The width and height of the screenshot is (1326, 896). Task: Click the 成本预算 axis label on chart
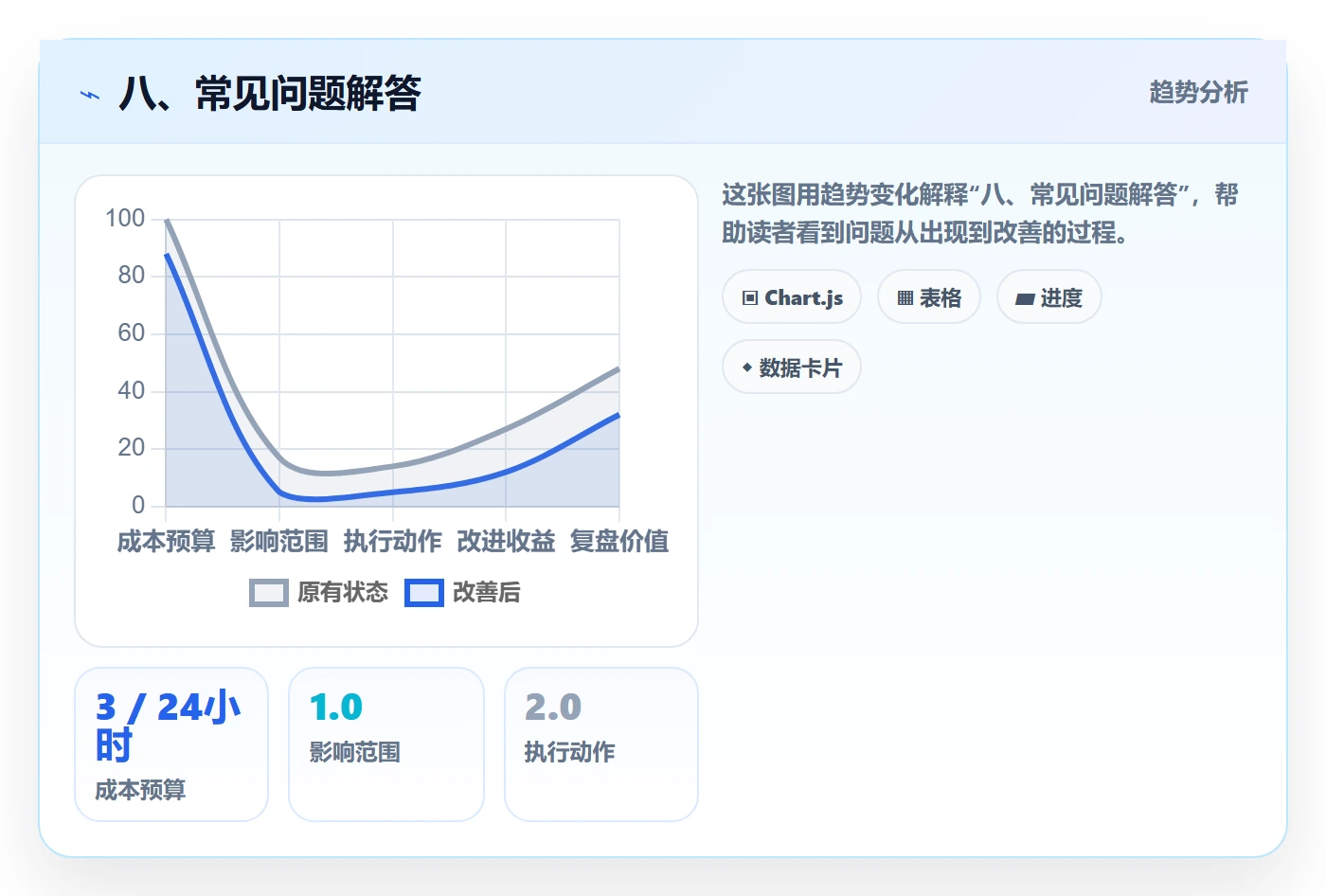167,542
